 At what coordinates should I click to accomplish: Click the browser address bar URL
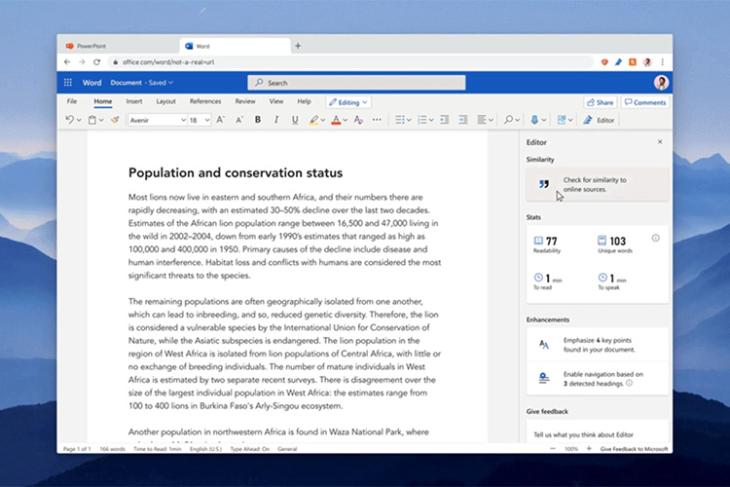168,62
